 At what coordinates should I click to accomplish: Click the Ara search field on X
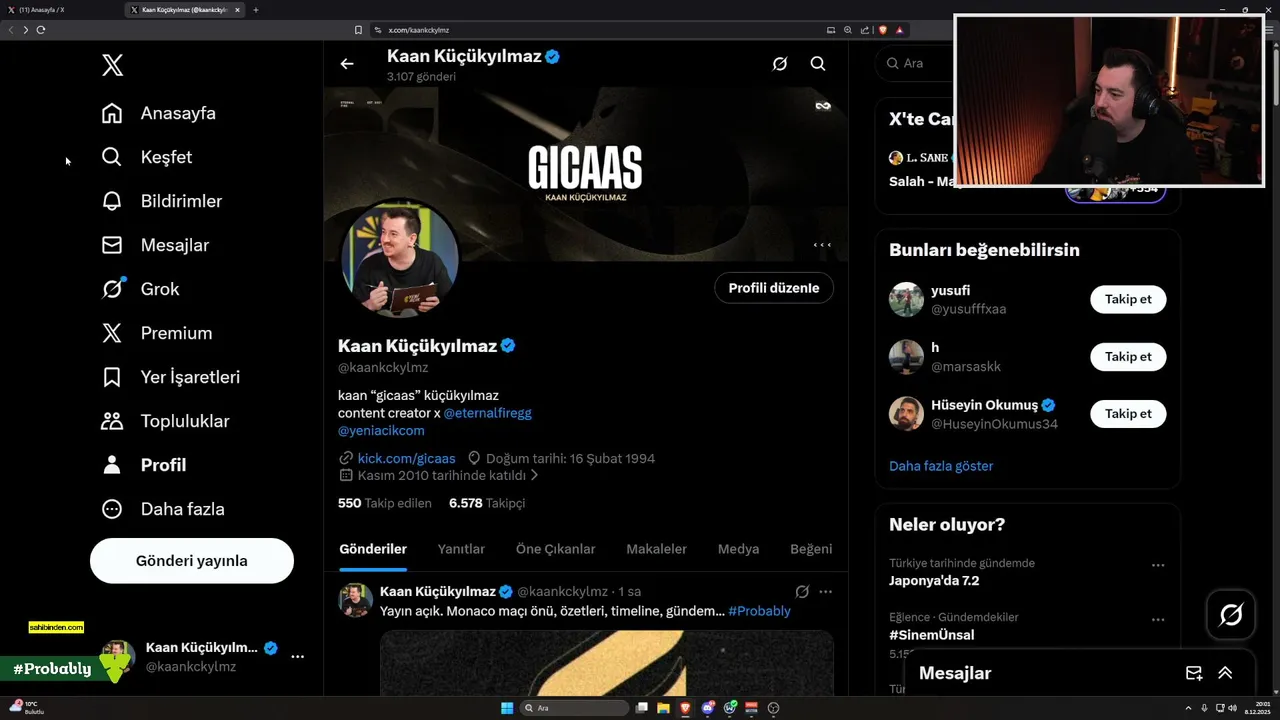click(x=915, y=63)
